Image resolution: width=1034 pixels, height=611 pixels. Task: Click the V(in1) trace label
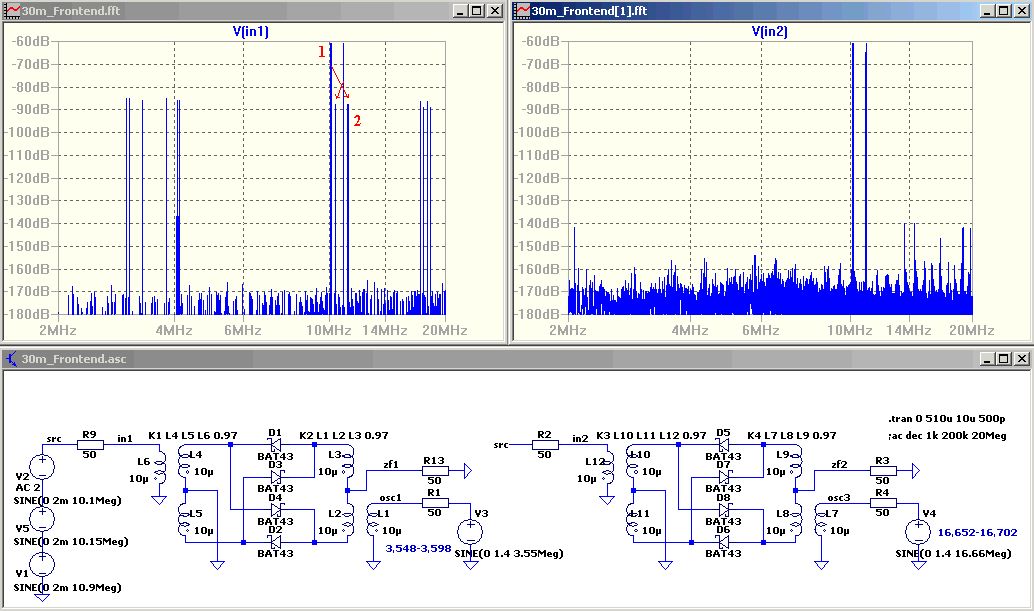tap(250, 32)
